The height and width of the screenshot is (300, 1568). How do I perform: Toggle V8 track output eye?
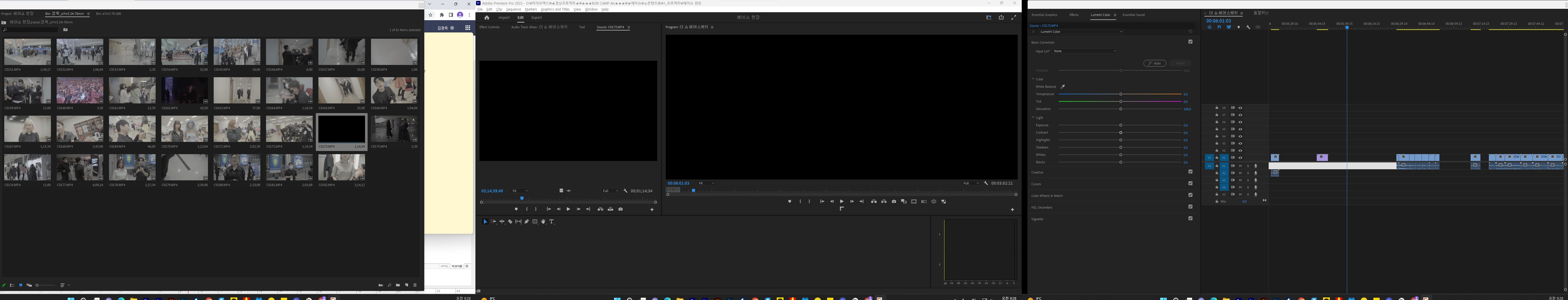(1241, 108)
